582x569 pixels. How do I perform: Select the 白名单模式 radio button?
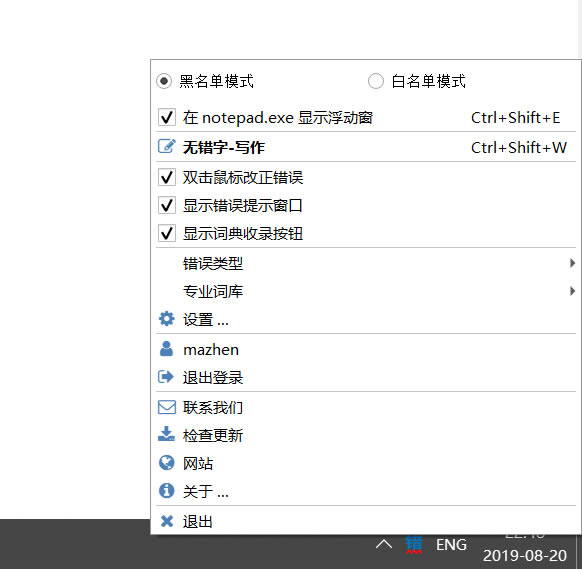tap(376, 81)
